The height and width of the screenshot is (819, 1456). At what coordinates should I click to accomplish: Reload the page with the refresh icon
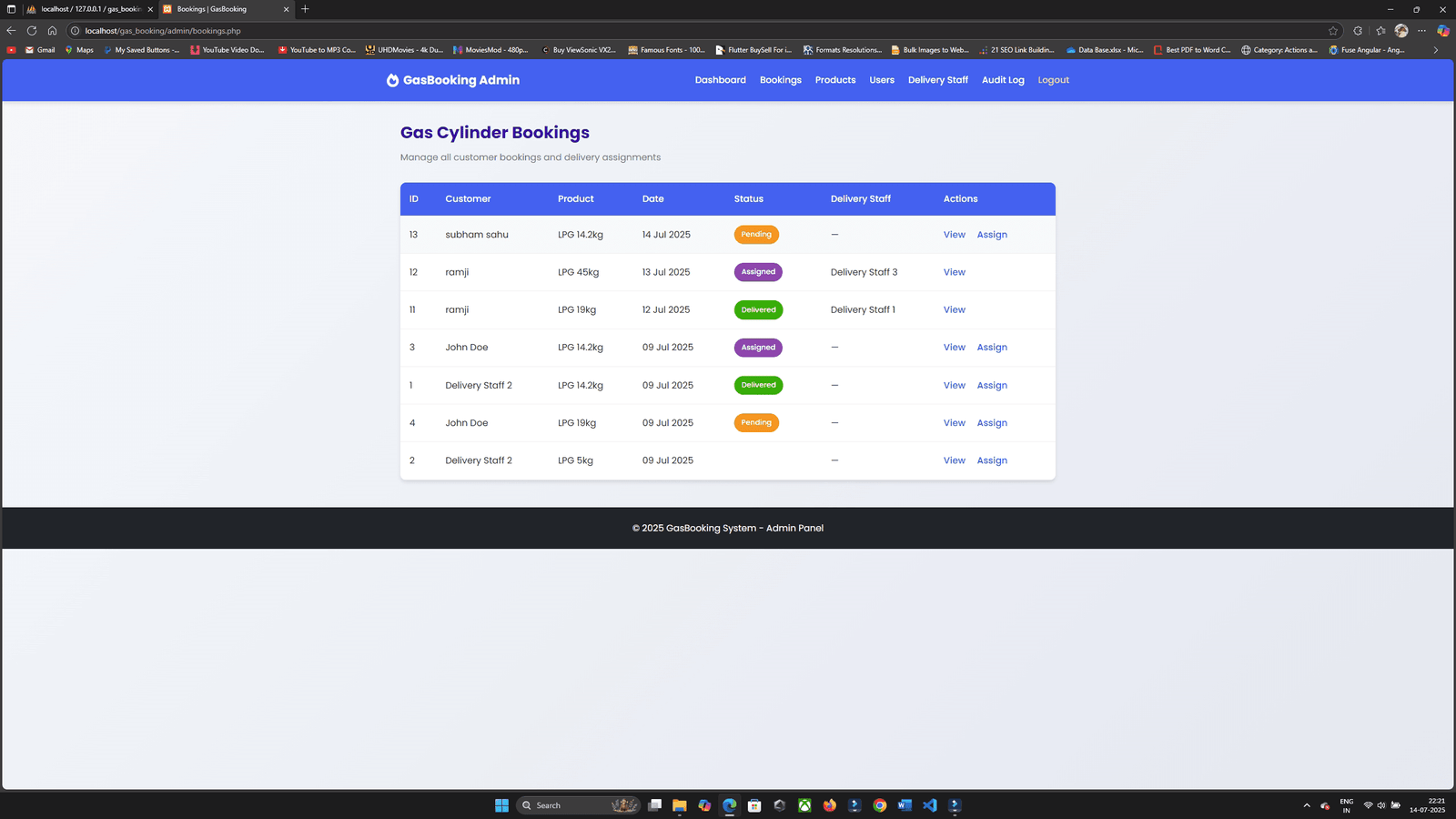pyautogui.click(x=32, y=31)
